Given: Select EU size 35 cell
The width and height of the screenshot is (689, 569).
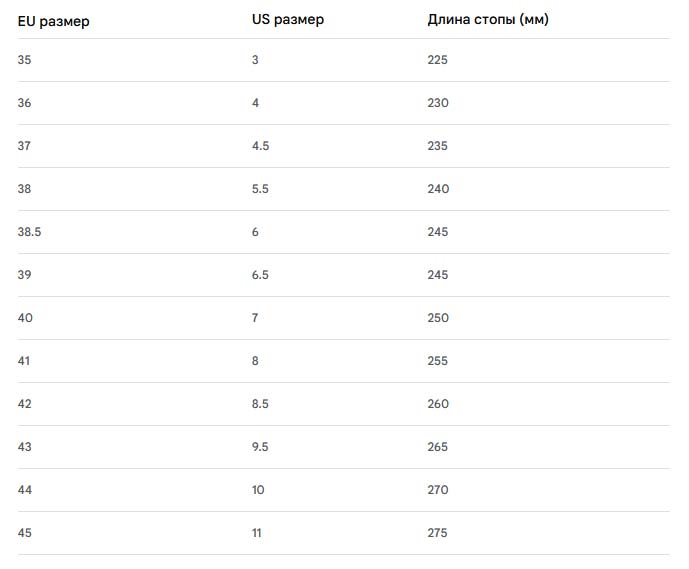Looking at the screenshot, I should point(25,60).
